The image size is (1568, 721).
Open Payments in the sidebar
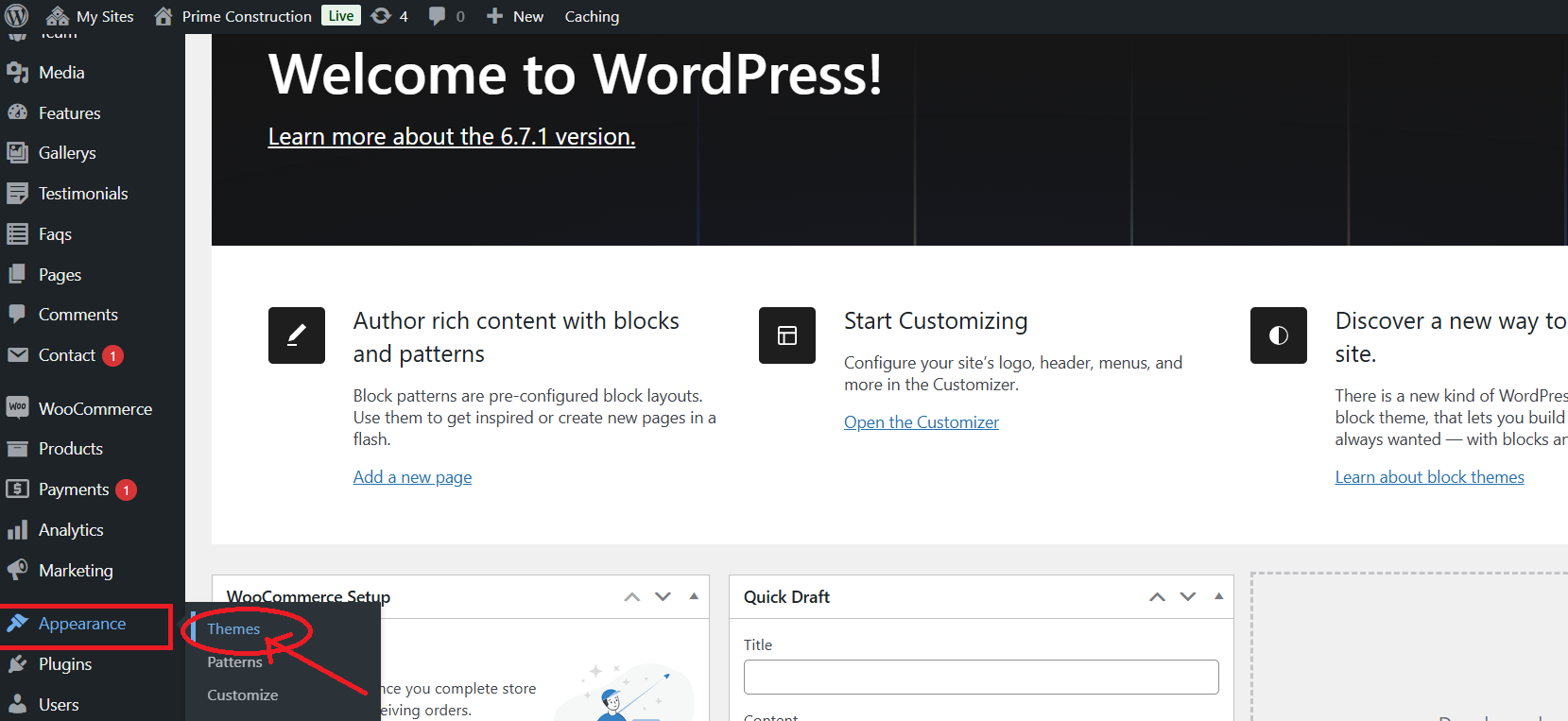tap(74, 489)
